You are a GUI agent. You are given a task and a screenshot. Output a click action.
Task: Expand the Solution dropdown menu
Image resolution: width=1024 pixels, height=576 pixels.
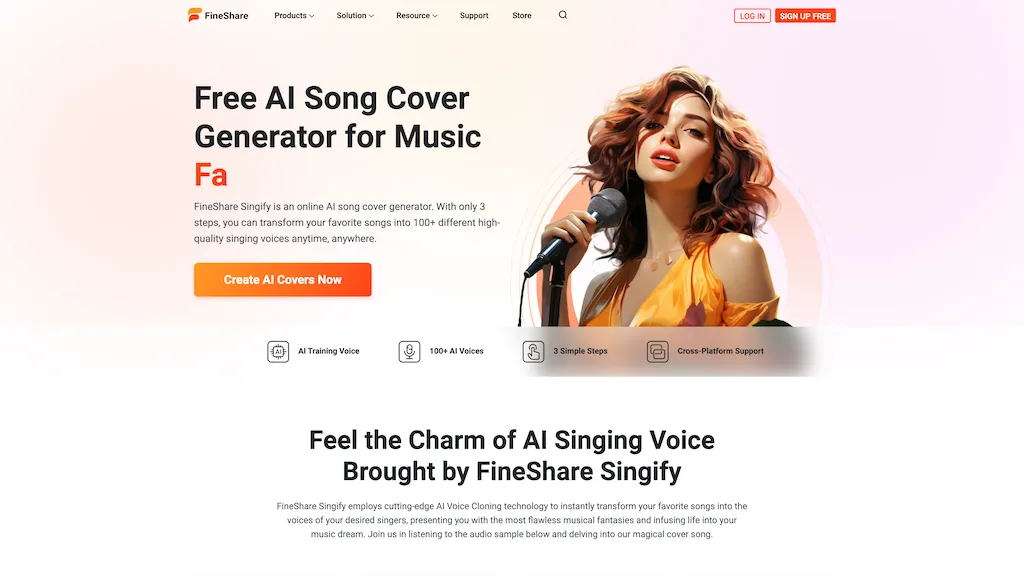click(355, 16)
